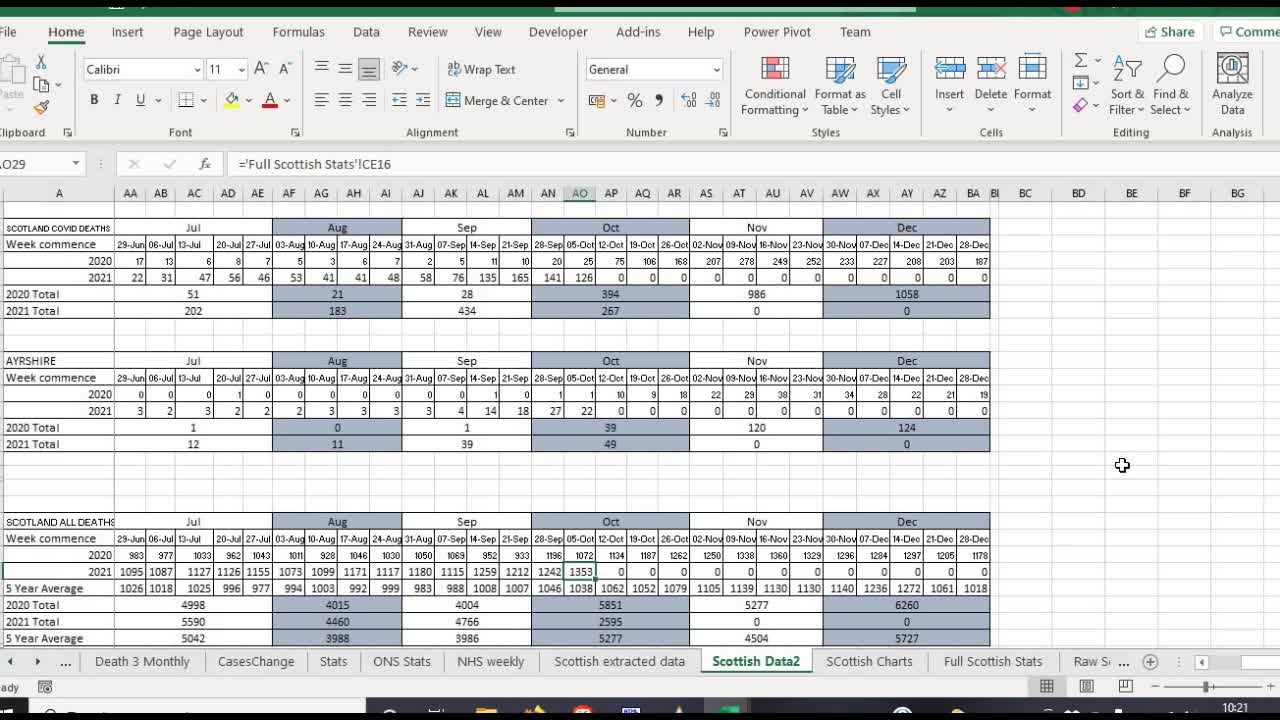Toggle Wrap Text
This screenshot has width=1280, height=720.
(x=481, y=69)
